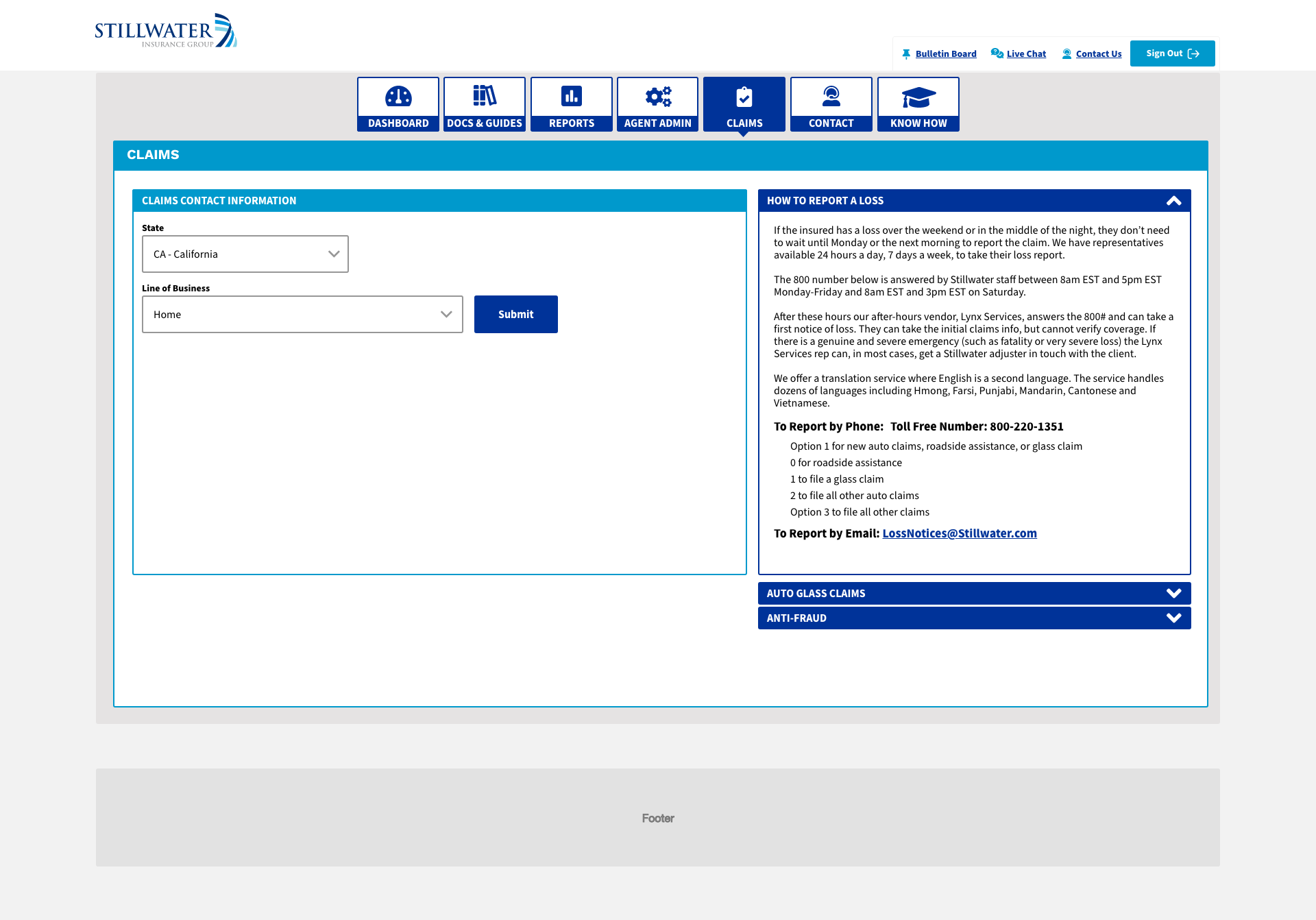This screenshot has height=920, width=1316.
Task: Click the HOW TO REPORT A LOSS header
Action: coord(975,201)
